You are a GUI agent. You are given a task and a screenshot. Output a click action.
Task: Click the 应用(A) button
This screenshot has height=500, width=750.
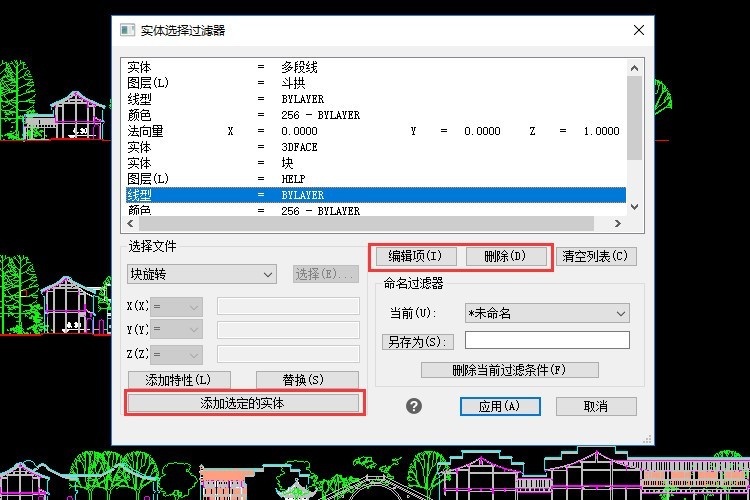[500, 406]
